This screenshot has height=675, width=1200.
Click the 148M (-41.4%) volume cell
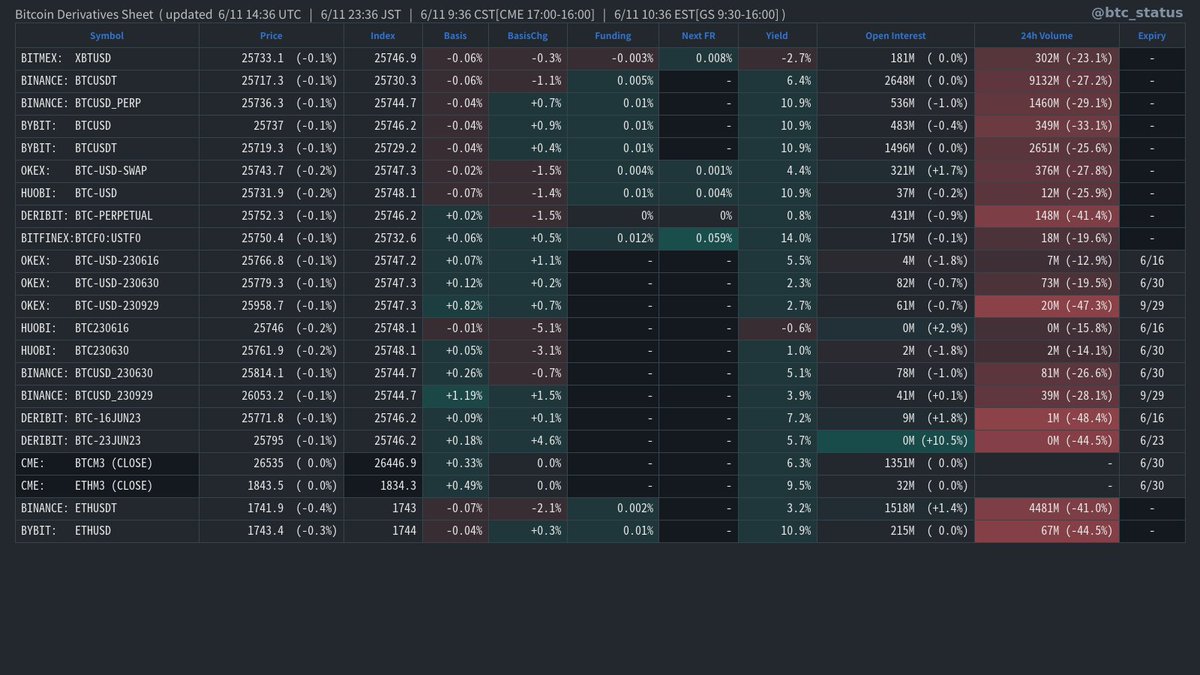(1046, 216)
